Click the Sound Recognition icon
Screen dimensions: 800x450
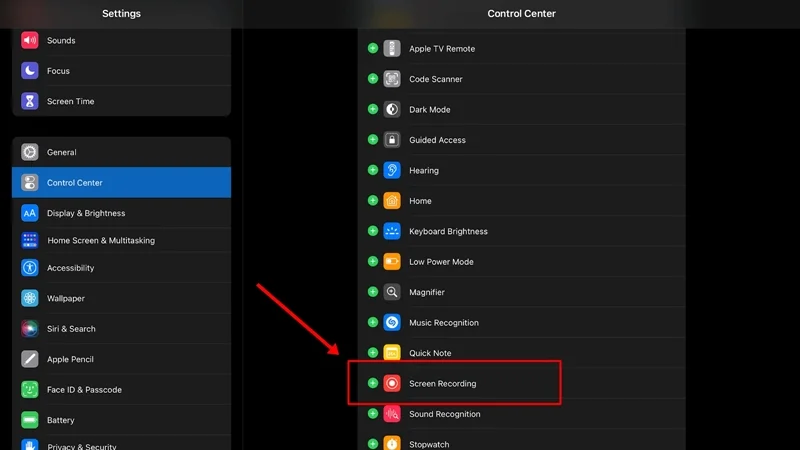392,414
